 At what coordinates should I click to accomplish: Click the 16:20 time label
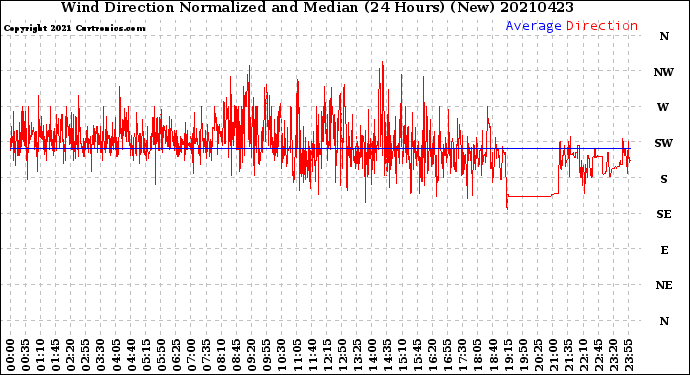433,355
